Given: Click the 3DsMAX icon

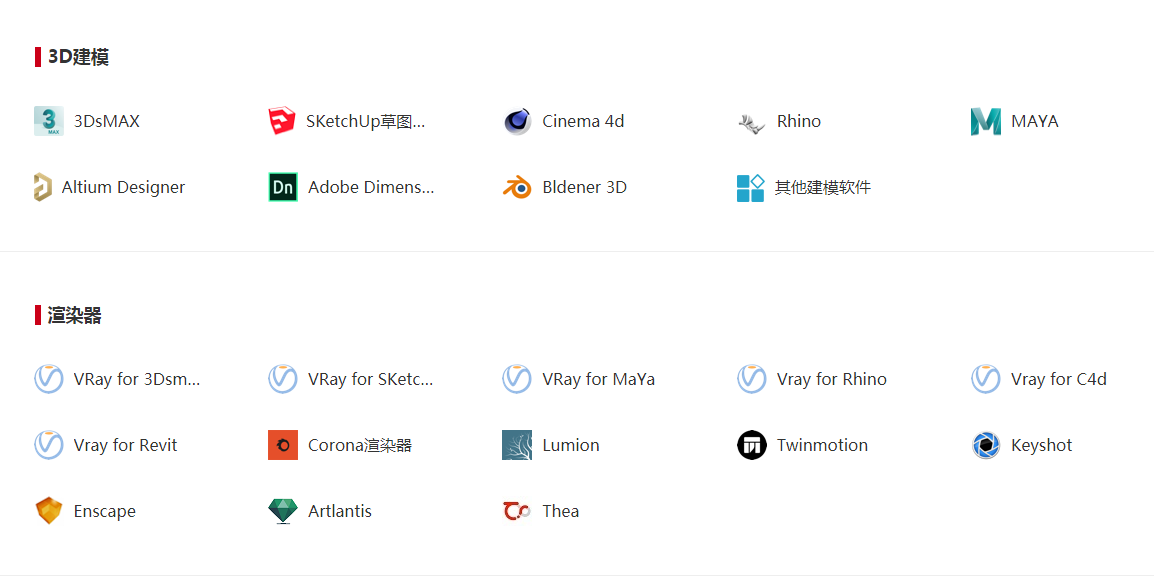Looking at the screenshot, I should tap(49, 121).
